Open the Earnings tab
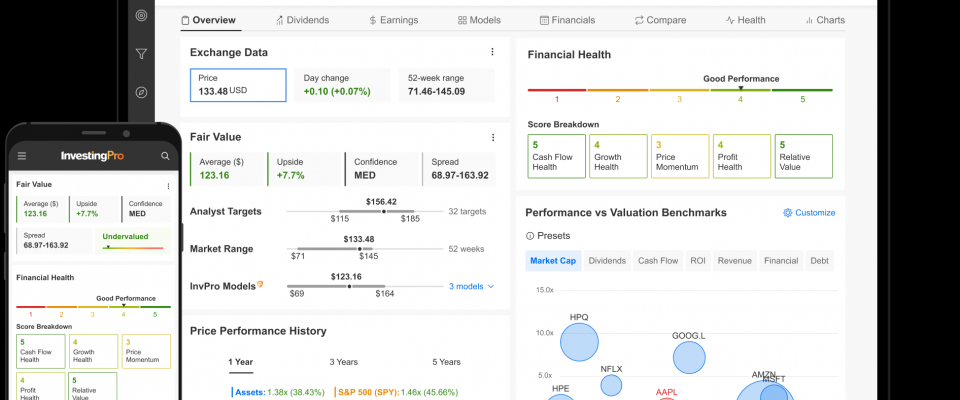The width and height of the screenshot is (960, 400). [394, 20]
